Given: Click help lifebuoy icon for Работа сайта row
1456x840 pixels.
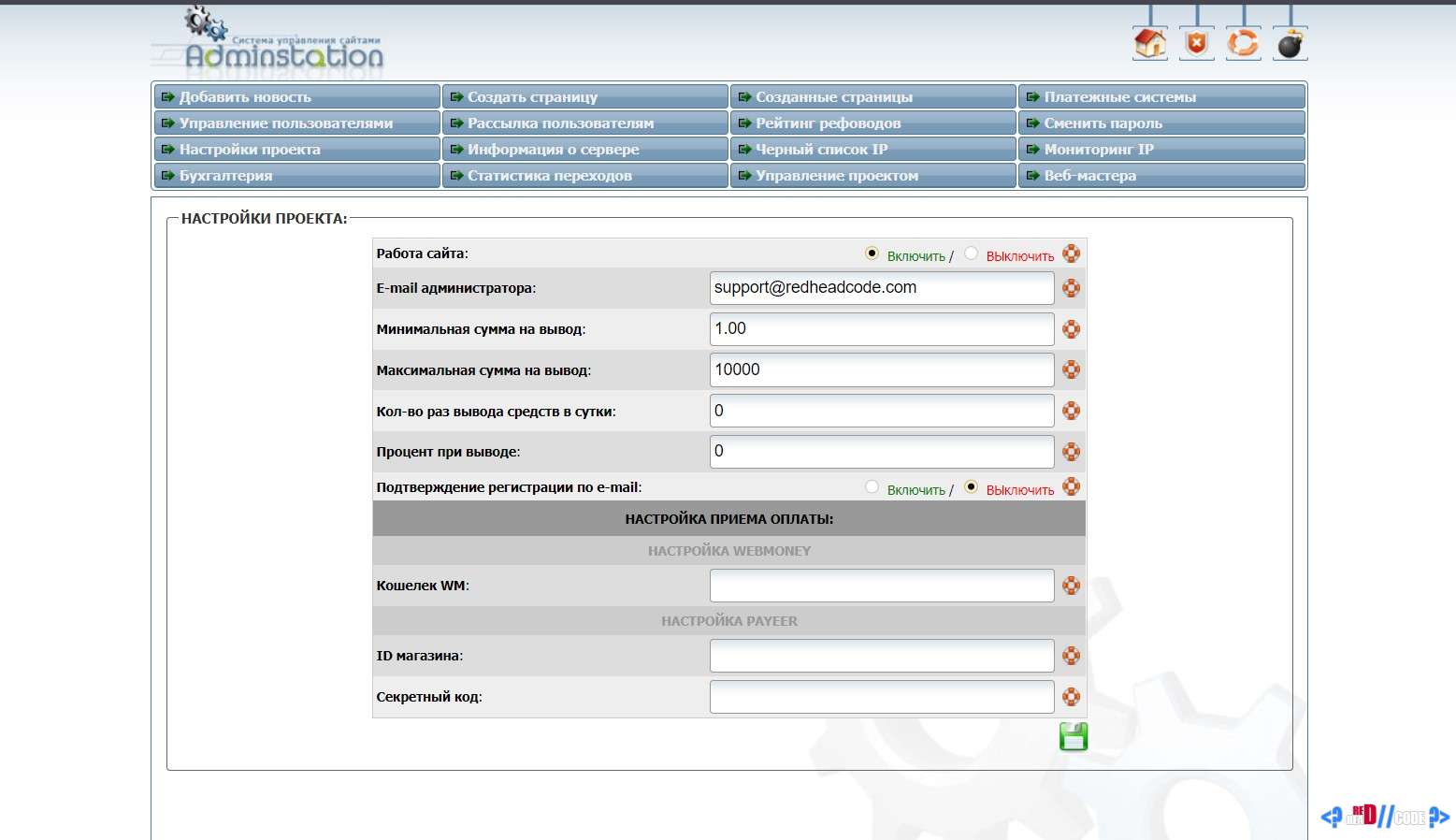Looking at the screenshot, I should (x=1072, y=253).
